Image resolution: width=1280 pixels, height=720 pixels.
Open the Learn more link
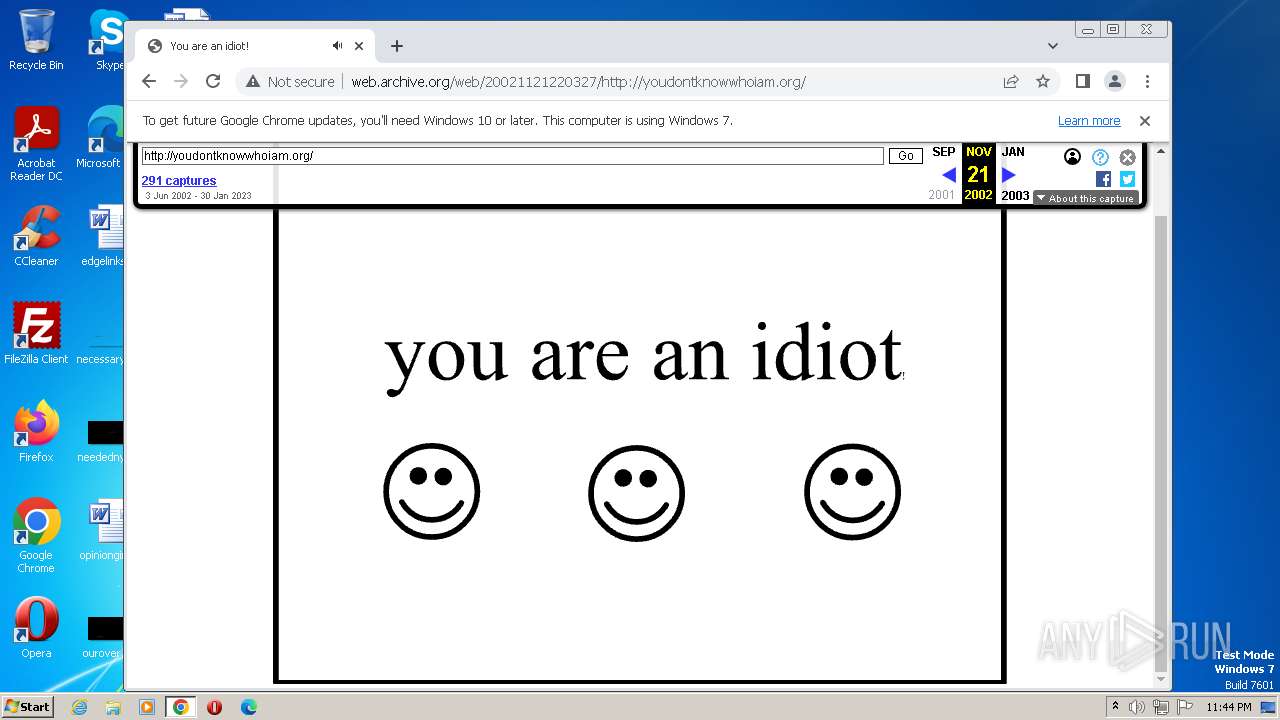pyautogui.click(x=1089, y=121)
